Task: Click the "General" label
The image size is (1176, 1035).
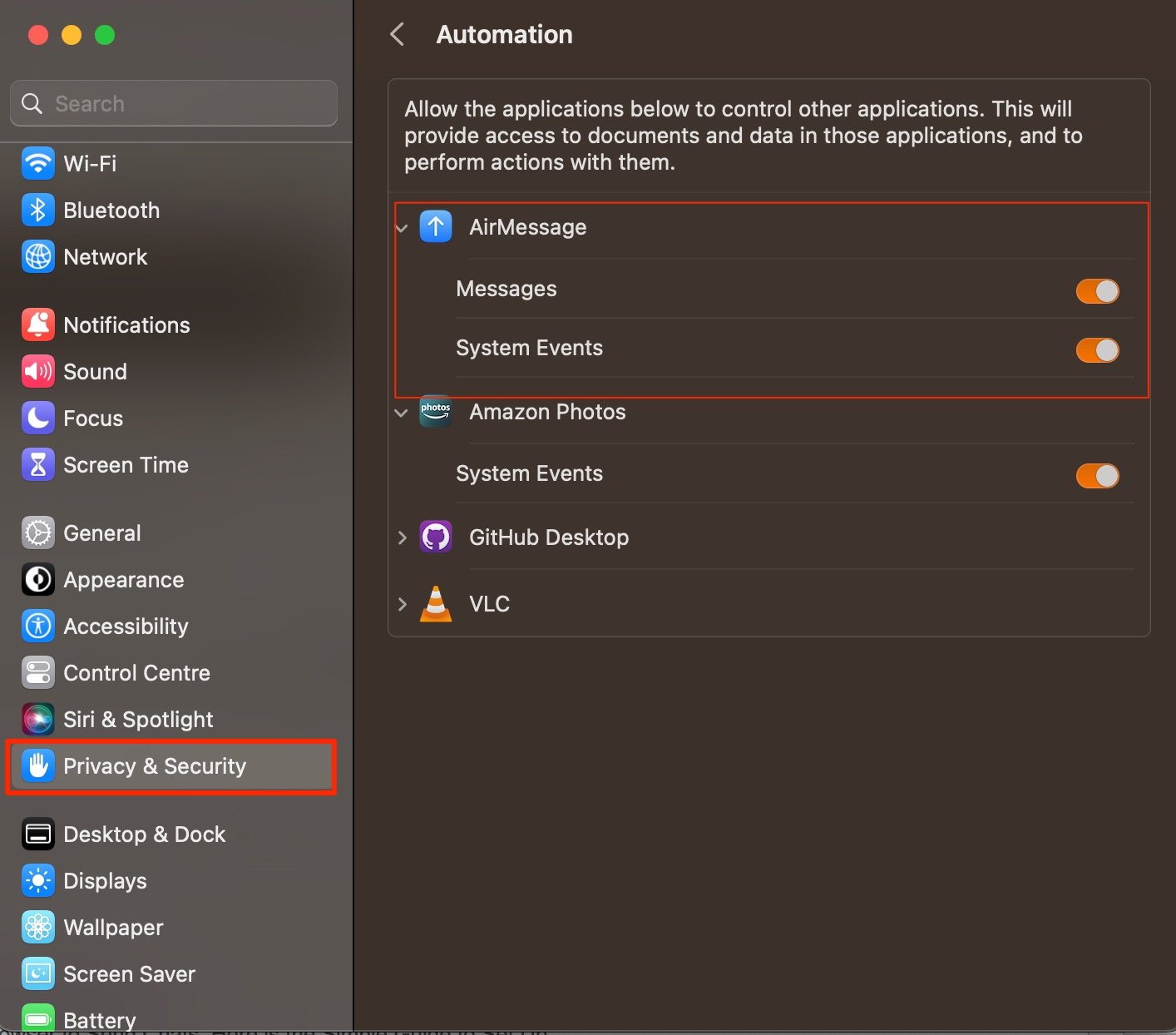Action: tap(102, 532)
